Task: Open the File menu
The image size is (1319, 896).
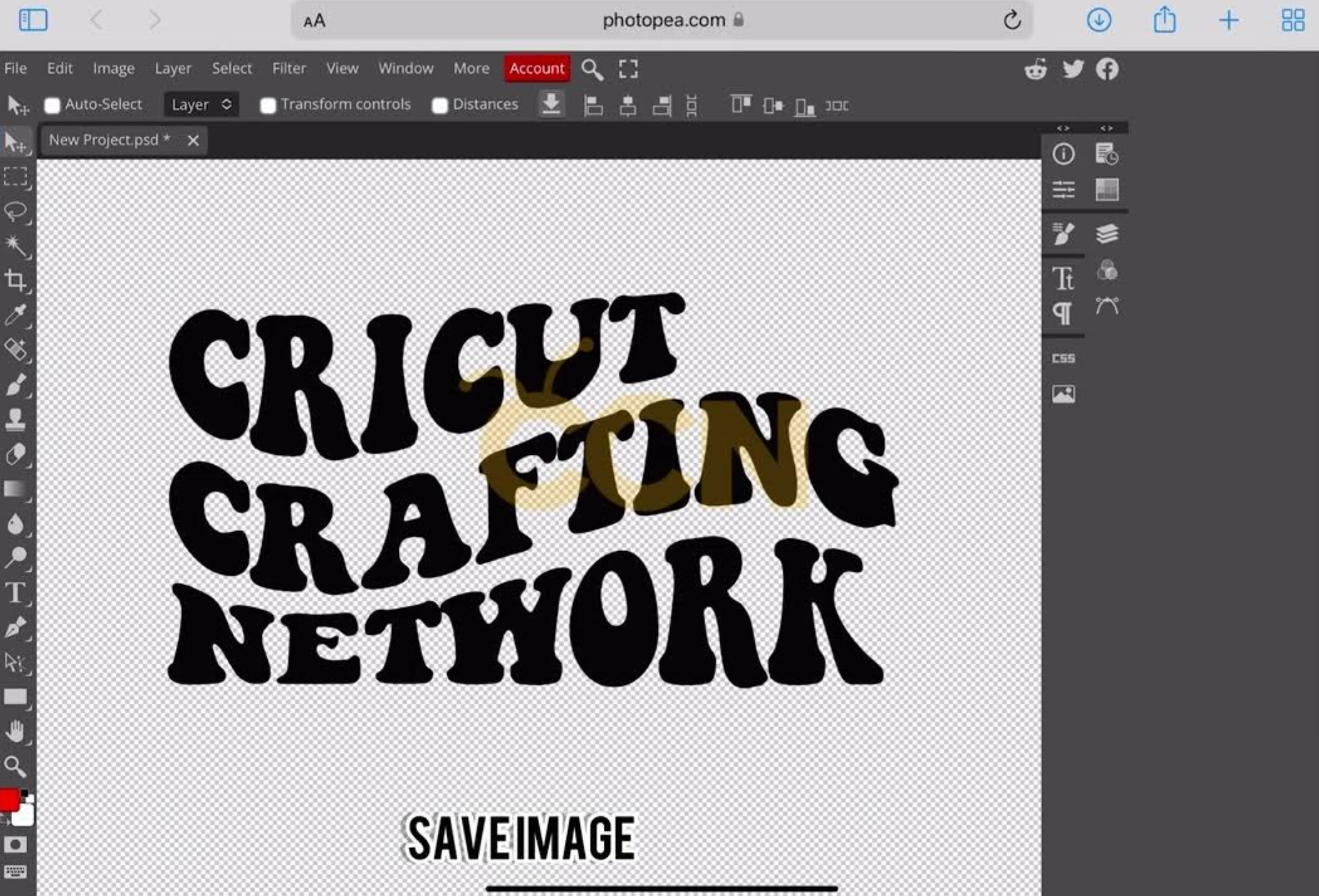Action: (x=16, y=68)
